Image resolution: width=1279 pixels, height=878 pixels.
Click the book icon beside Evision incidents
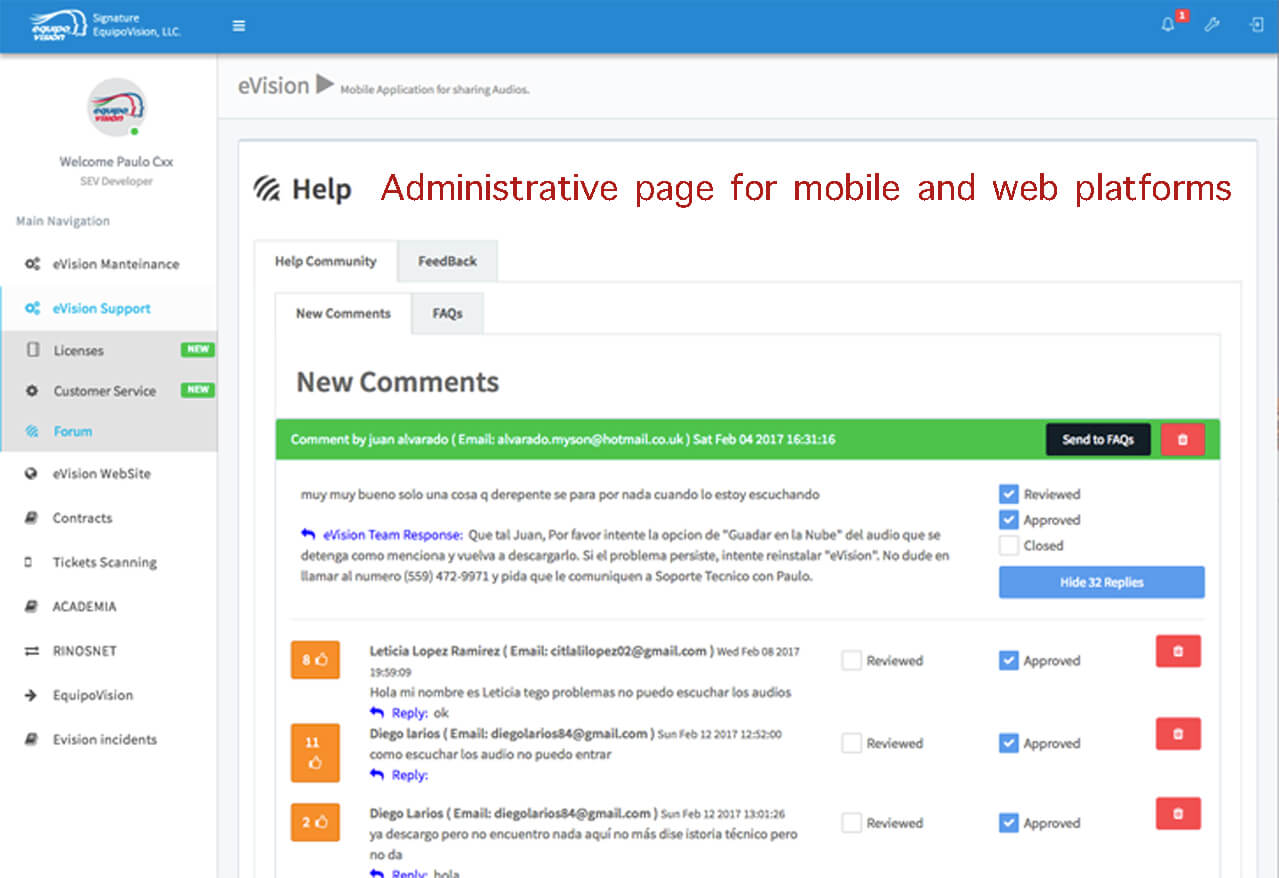tap(31, 739)
